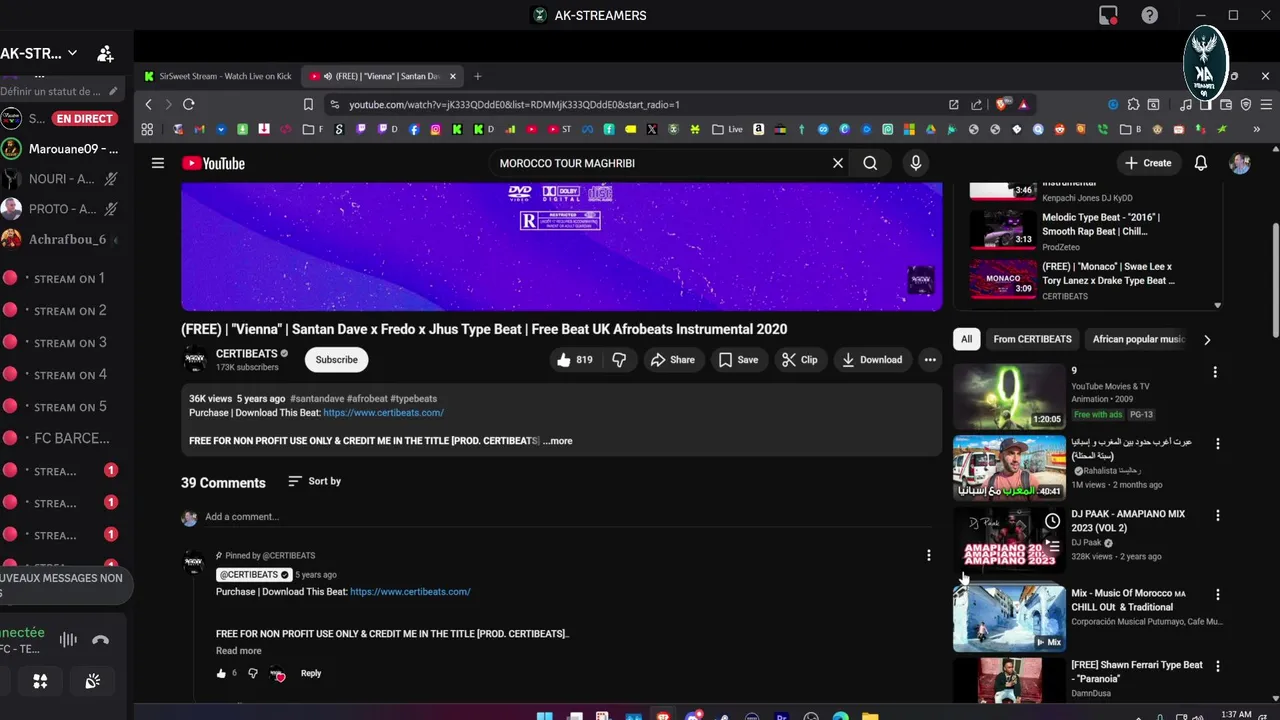Open options for Music Of Morocco mix
The image size is (1280, 720).
[x=1217, y=594]
